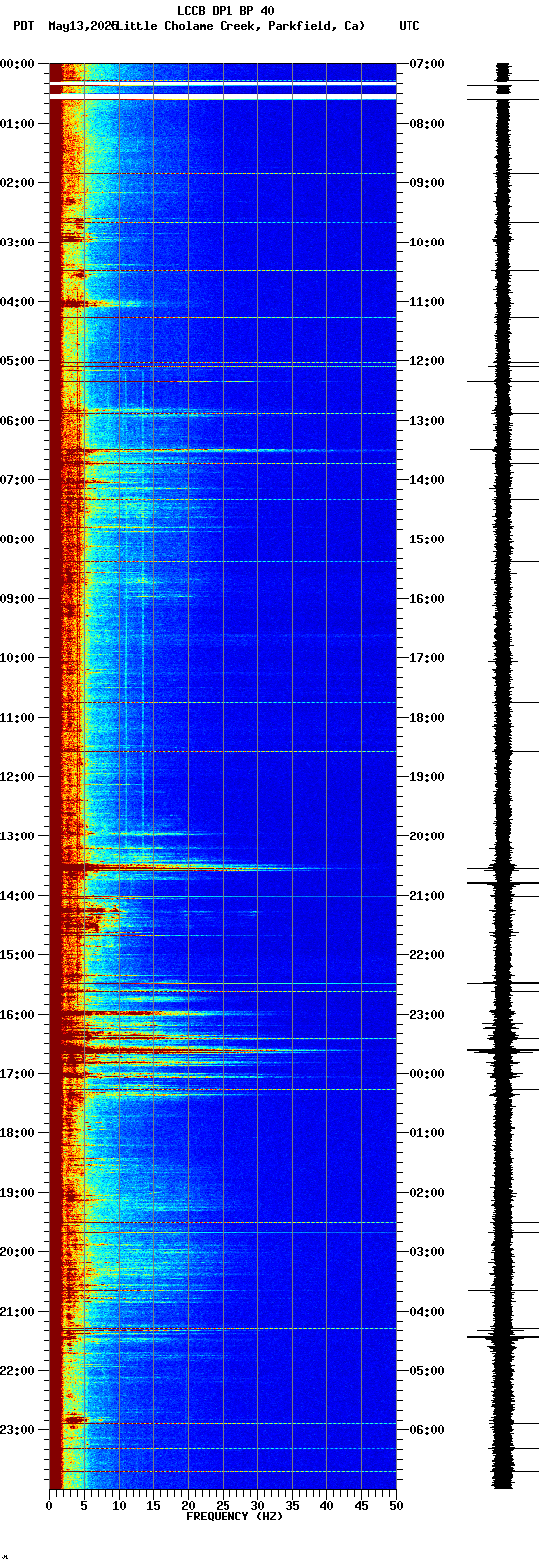Click the 50 Hz frequency tick label
Image resolution: width=546 pixels, height=1568 pixels.
[396, 1506]
